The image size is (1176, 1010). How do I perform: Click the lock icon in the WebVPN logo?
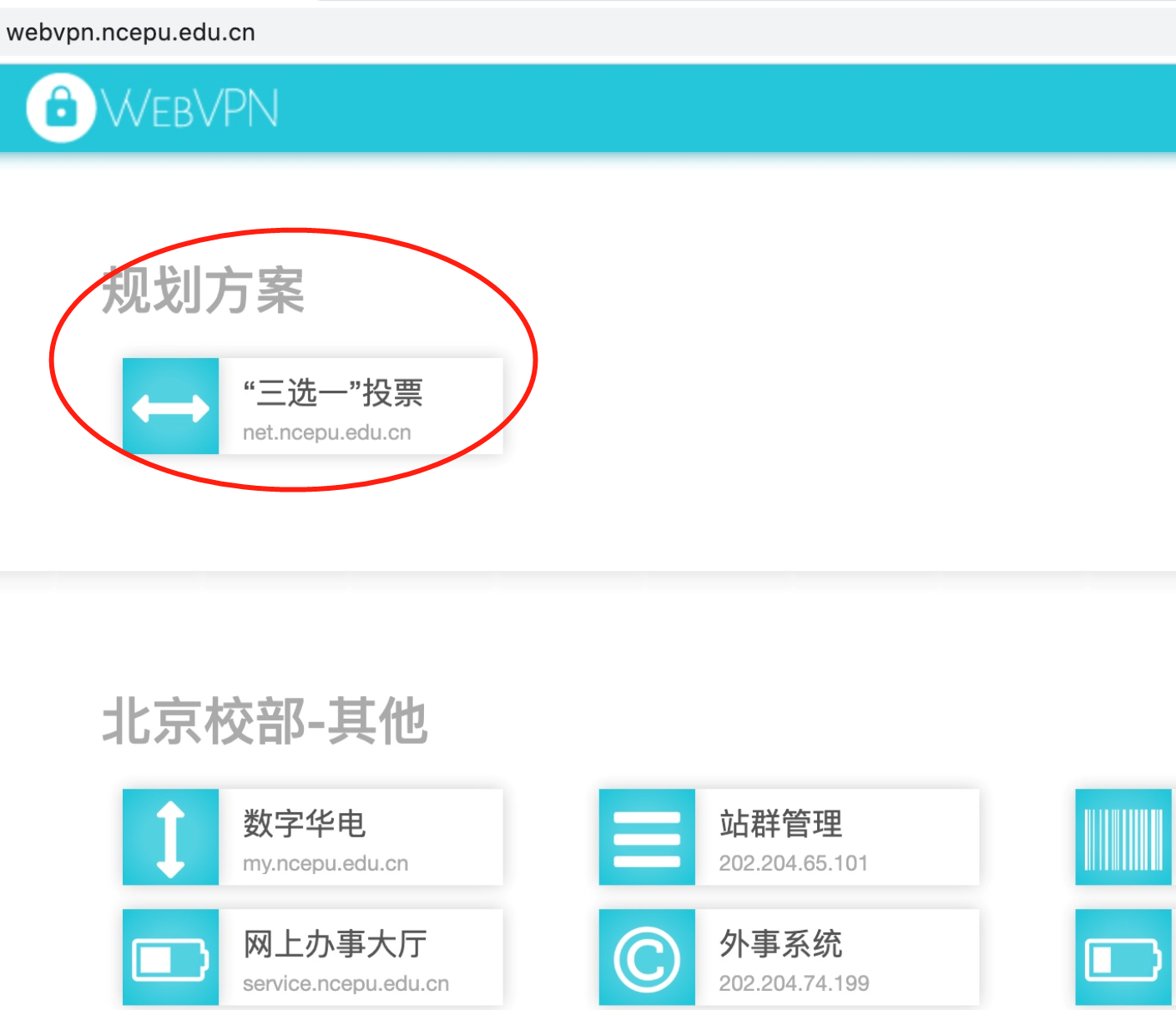tap(61, 108)
